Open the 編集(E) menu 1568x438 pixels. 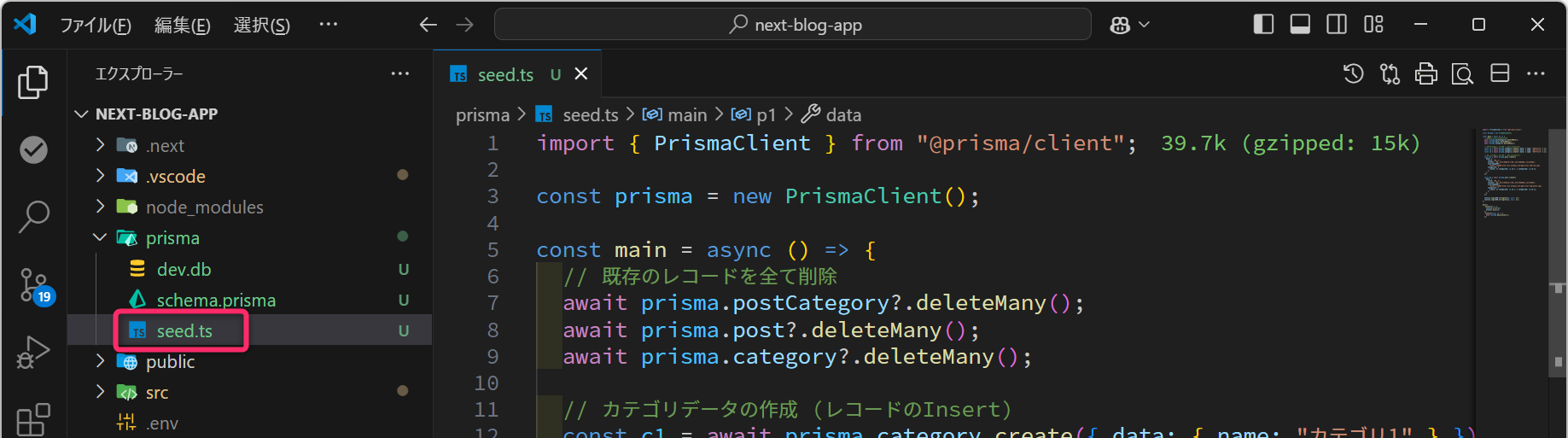pos(182,26)
